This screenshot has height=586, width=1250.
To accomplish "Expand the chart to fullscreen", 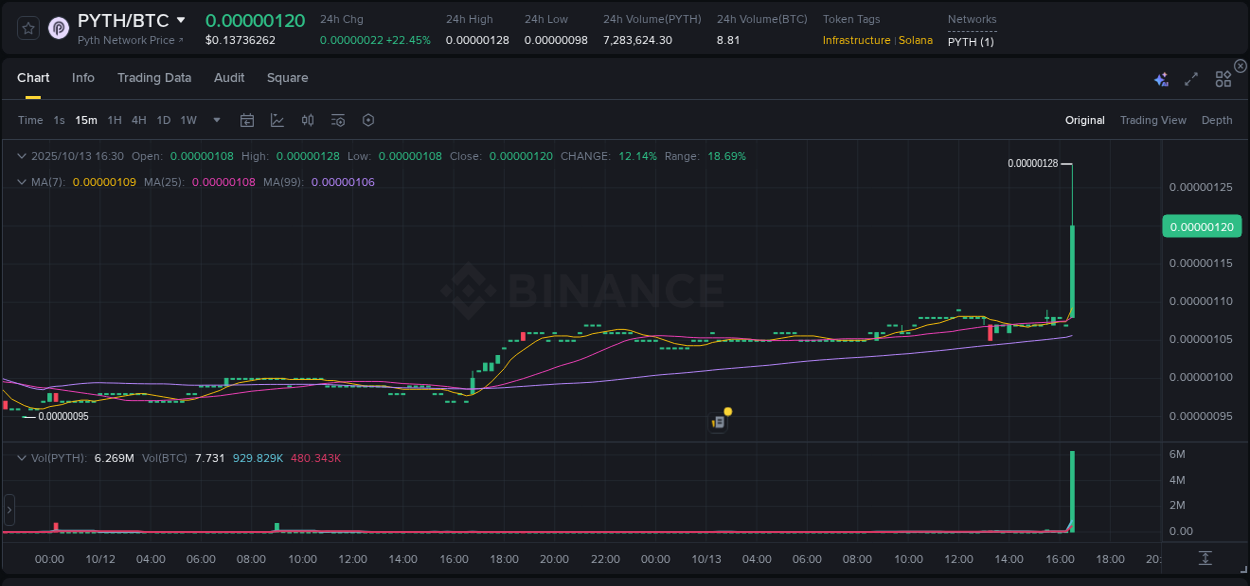I will 1190,78.
